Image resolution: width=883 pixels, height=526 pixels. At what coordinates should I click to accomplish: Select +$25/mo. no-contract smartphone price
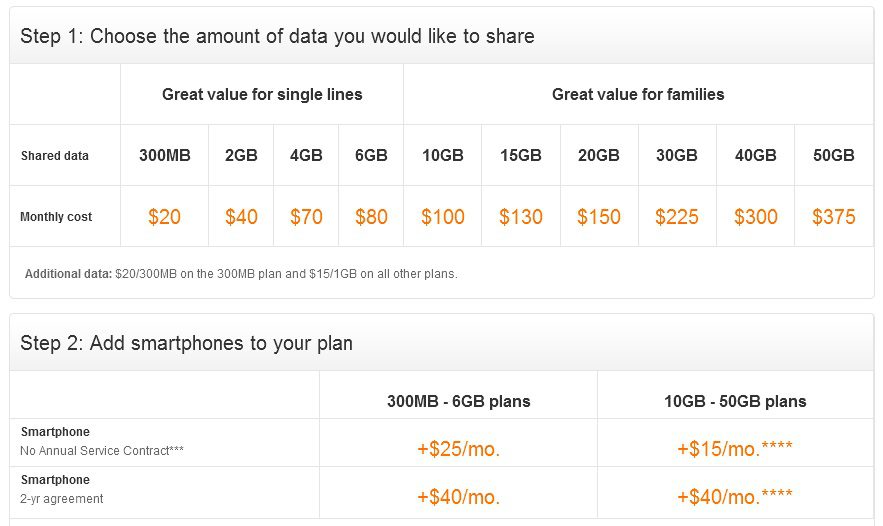458,449
